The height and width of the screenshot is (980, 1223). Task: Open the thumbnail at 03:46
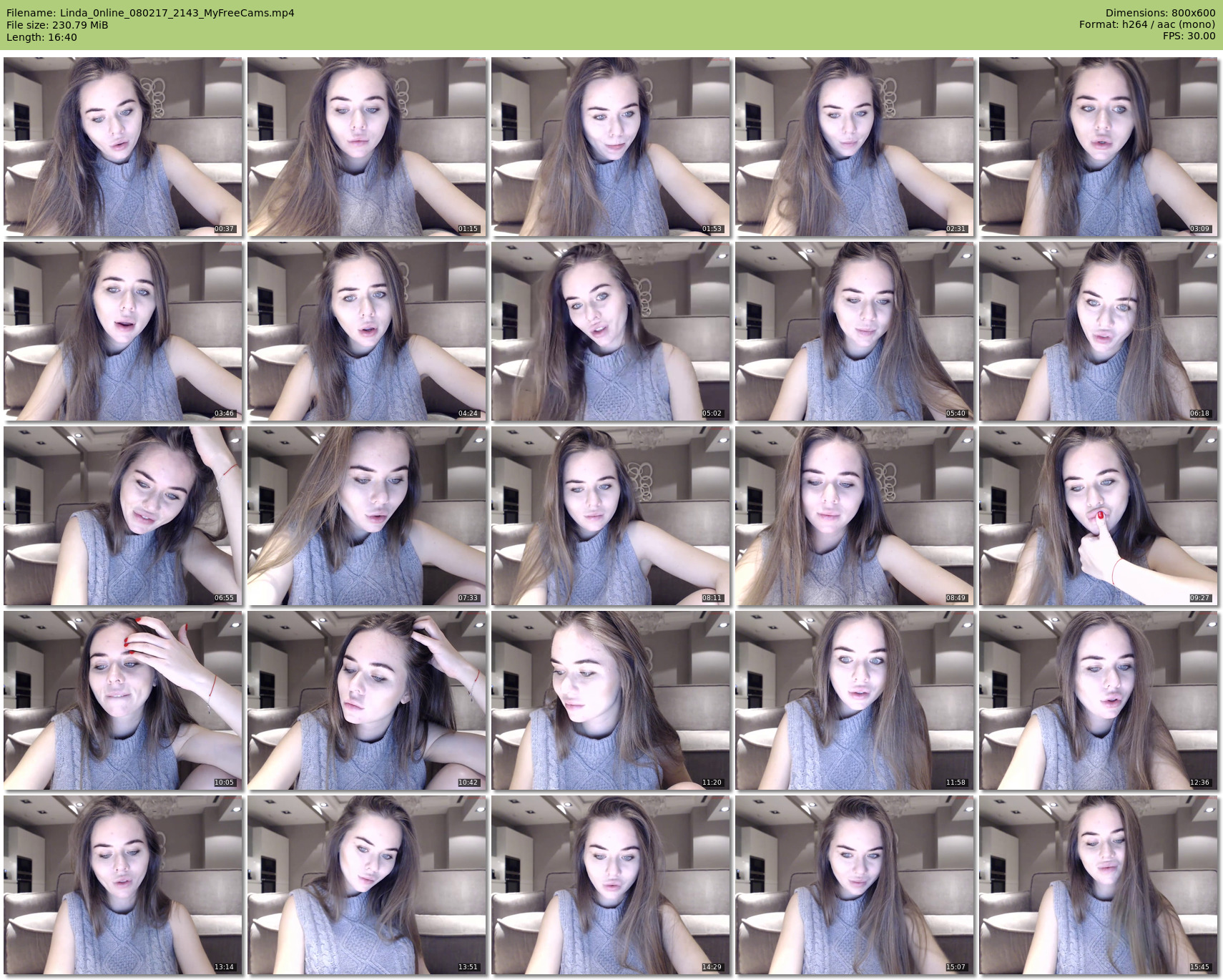tap(123, 331)
